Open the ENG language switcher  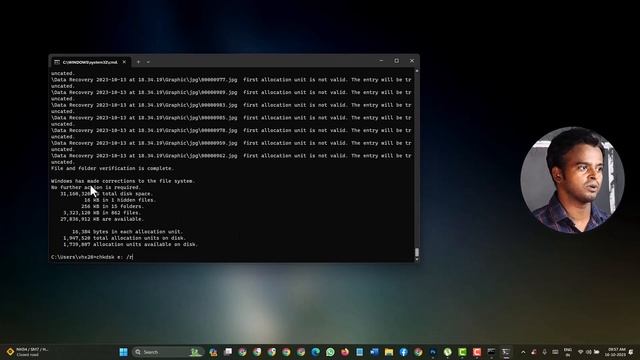click(x=568, y=352)
